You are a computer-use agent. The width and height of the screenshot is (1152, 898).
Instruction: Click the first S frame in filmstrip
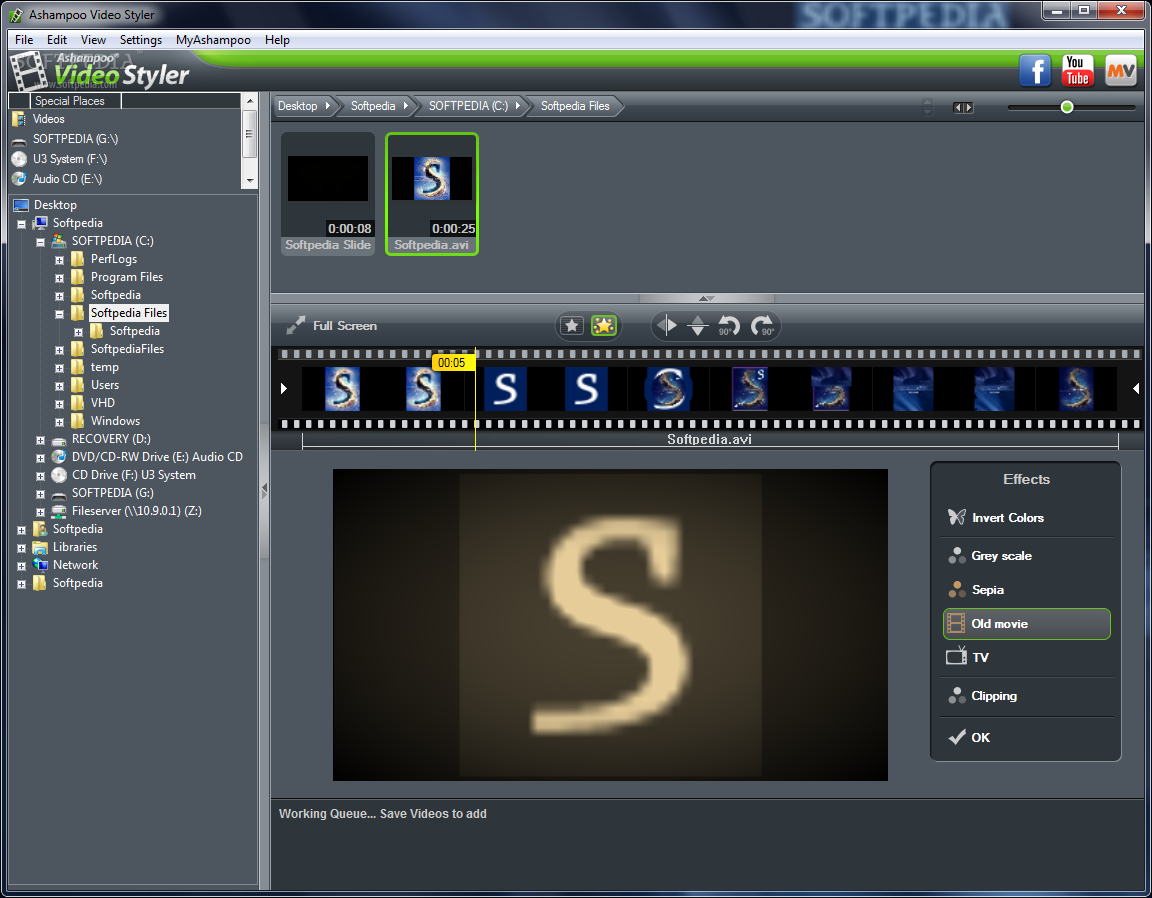[342, 389]
